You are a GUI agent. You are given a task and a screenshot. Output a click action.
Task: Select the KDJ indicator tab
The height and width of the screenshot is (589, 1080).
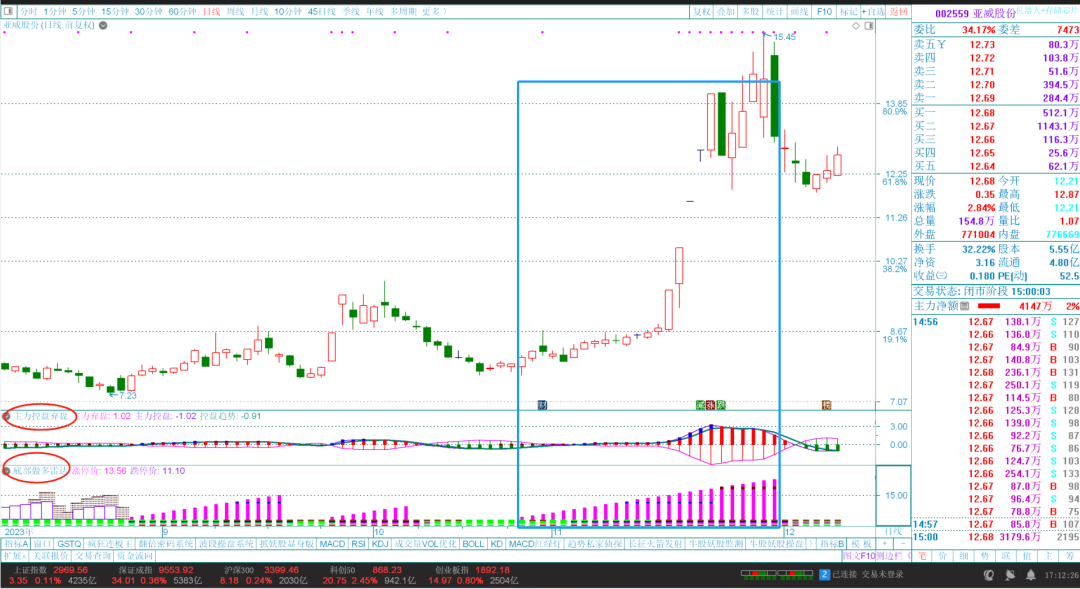tap(380, 544)
